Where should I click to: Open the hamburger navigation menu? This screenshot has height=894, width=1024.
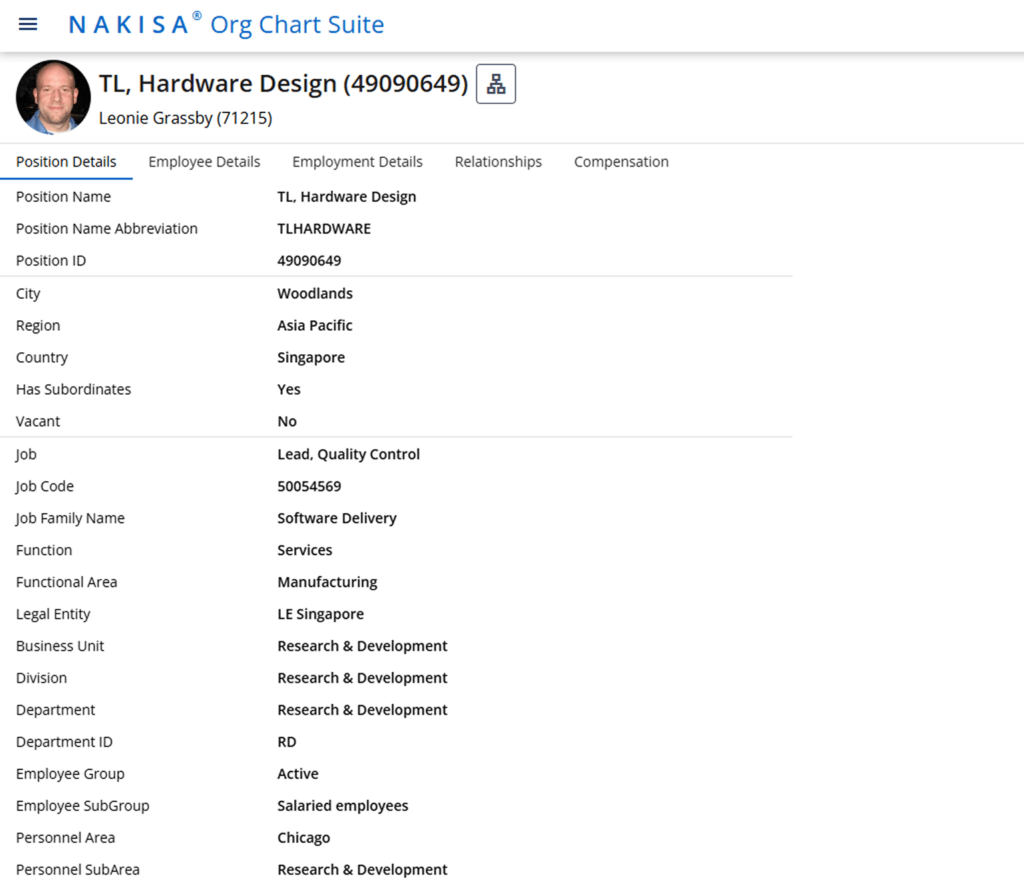[x=27, y=24]
